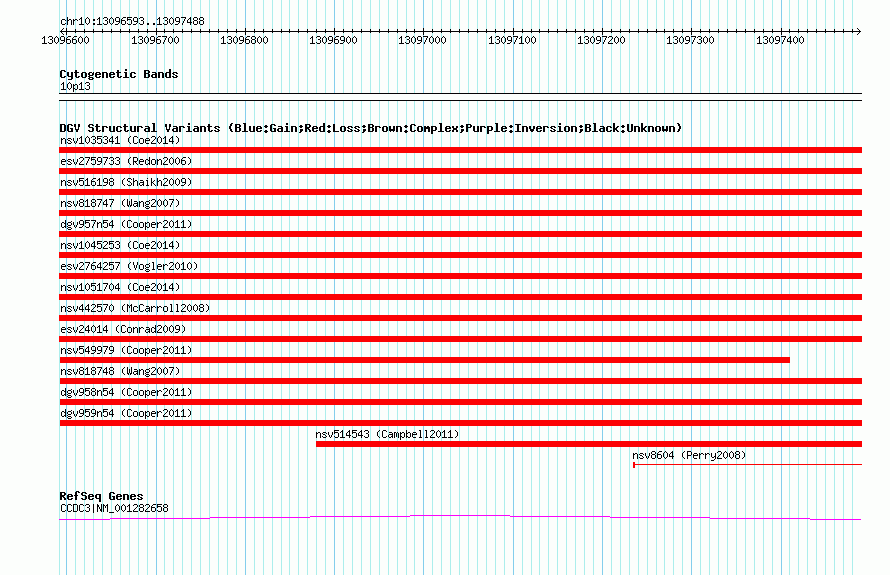Image resolution: width=890 pixels, height=575 pixels.
Task: Click the DGV Structural Variants track heading
Action: (371, 128)
